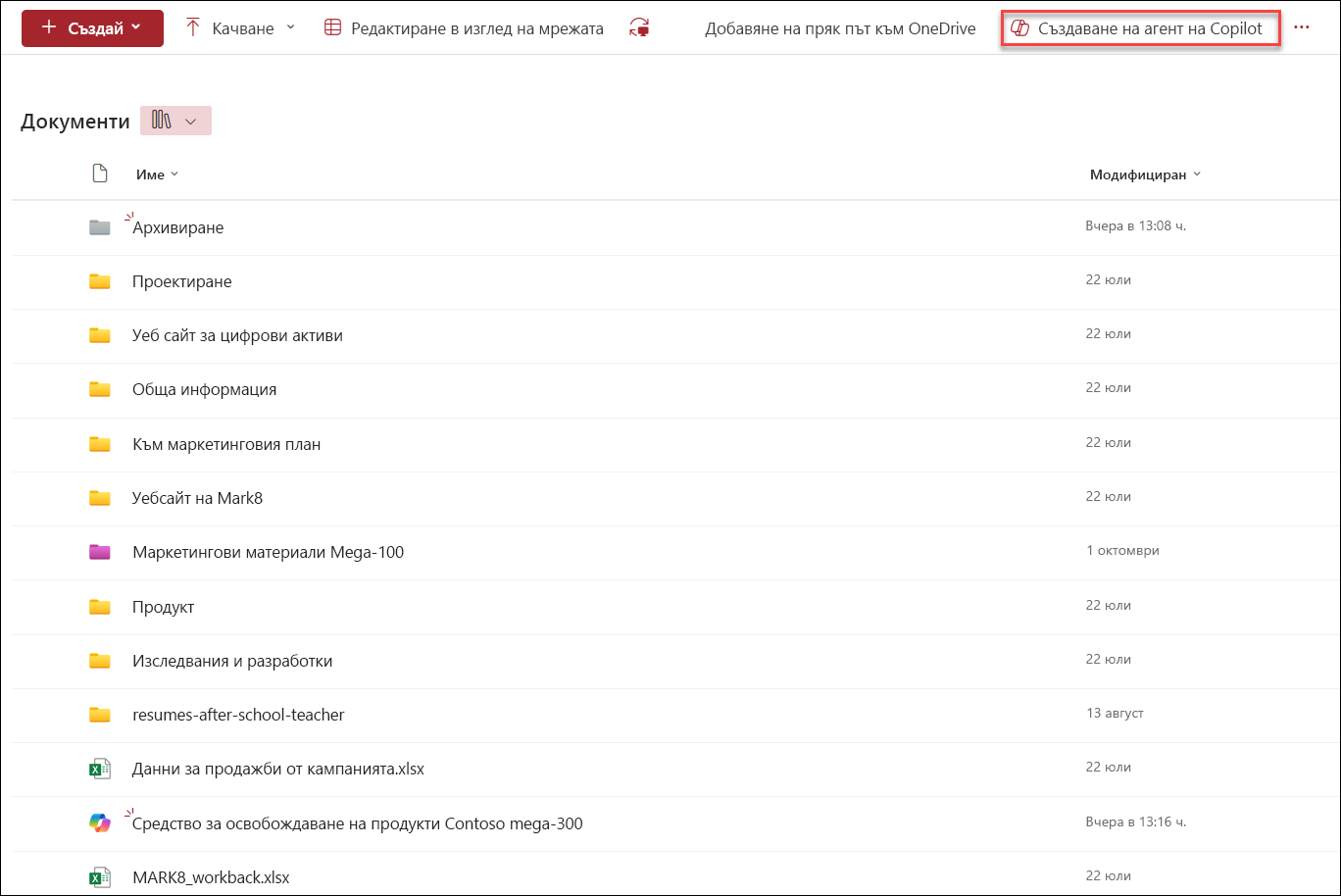Click the upload arrow icon

(x=193, y=28)
